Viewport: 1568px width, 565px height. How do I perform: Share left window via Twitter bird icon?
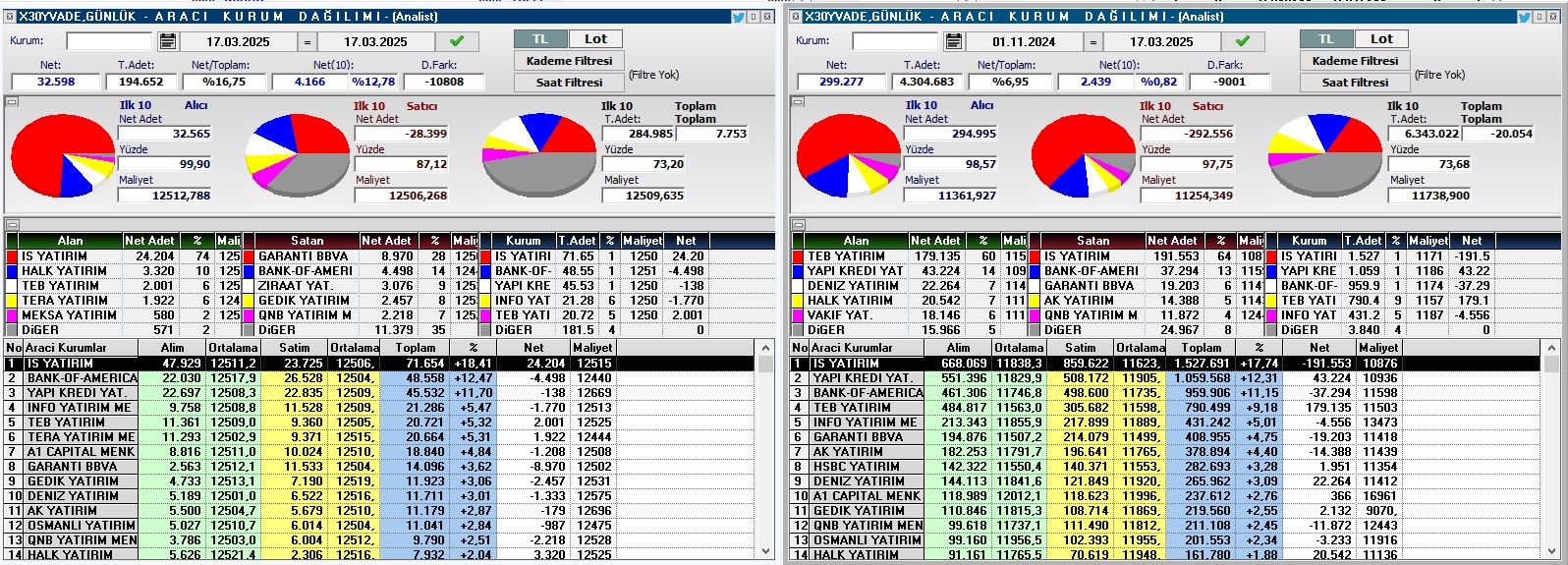coord(738,17)
